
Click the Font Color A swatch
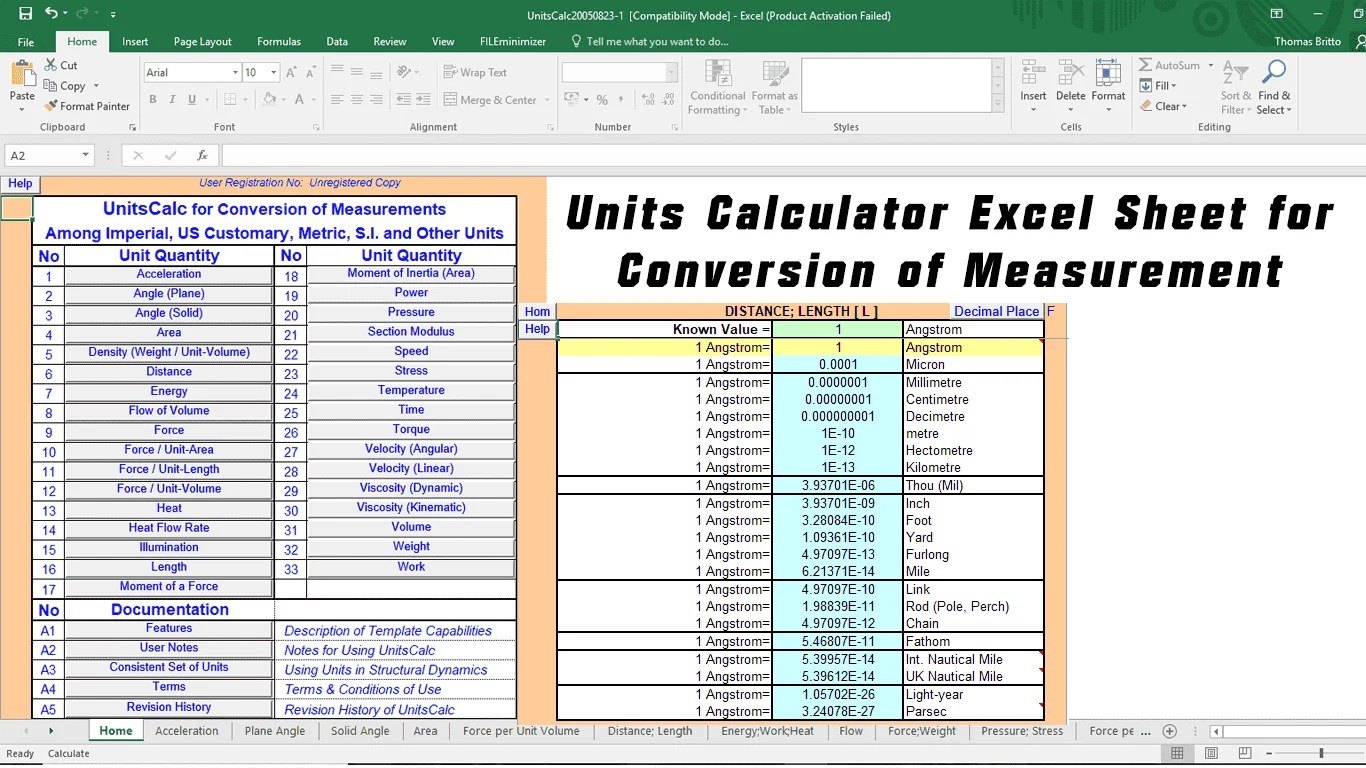[297, 100]
